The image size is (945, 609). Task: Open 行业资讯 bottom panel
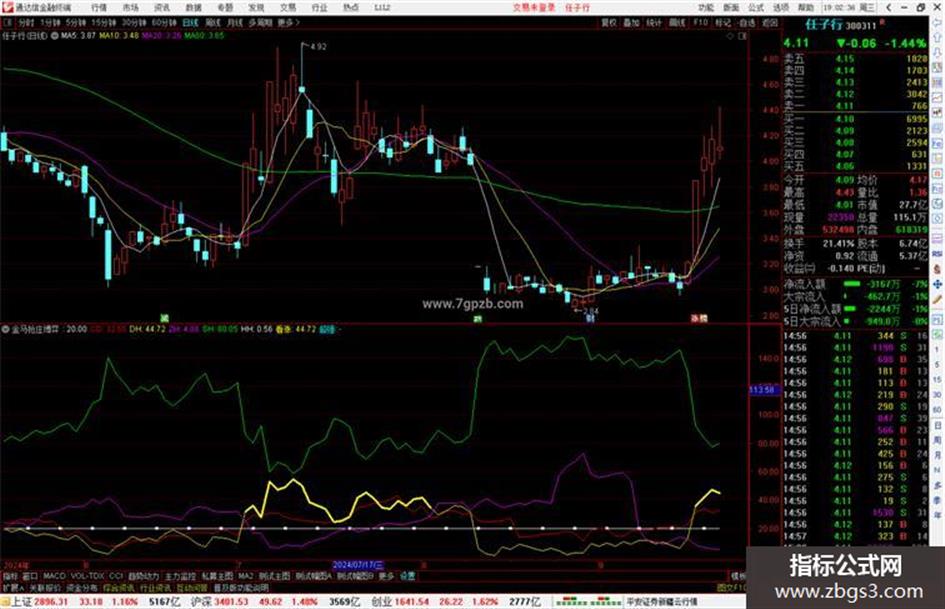[155, 587]
